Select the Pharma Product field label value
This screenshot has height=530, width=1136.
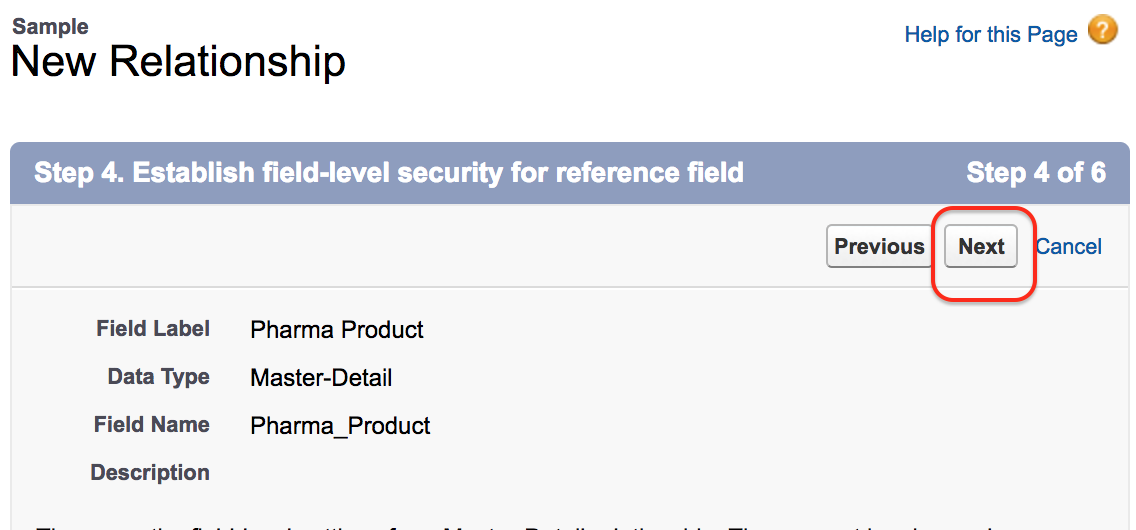click(x=337, y=330)
